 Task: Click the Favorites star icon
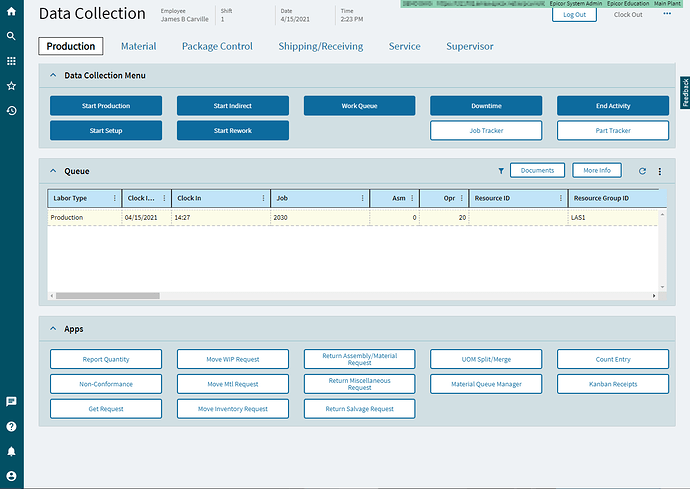coord(11,86)
